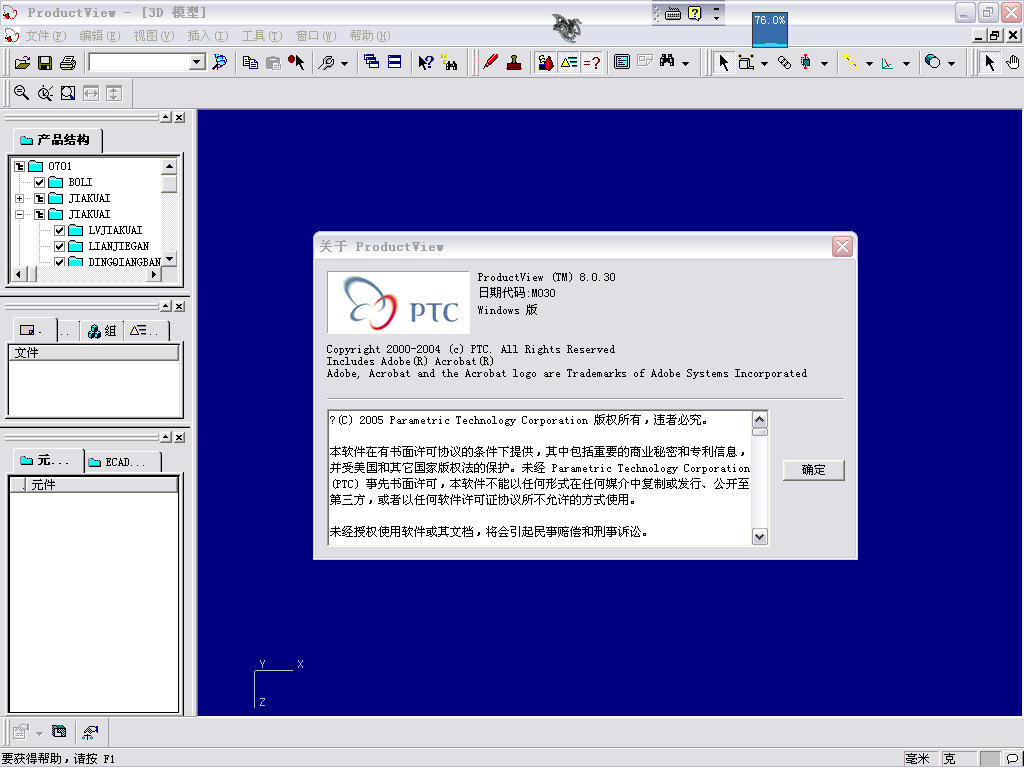Click the context help cursor icon
1024x768 pixels.
pos(426,63)
